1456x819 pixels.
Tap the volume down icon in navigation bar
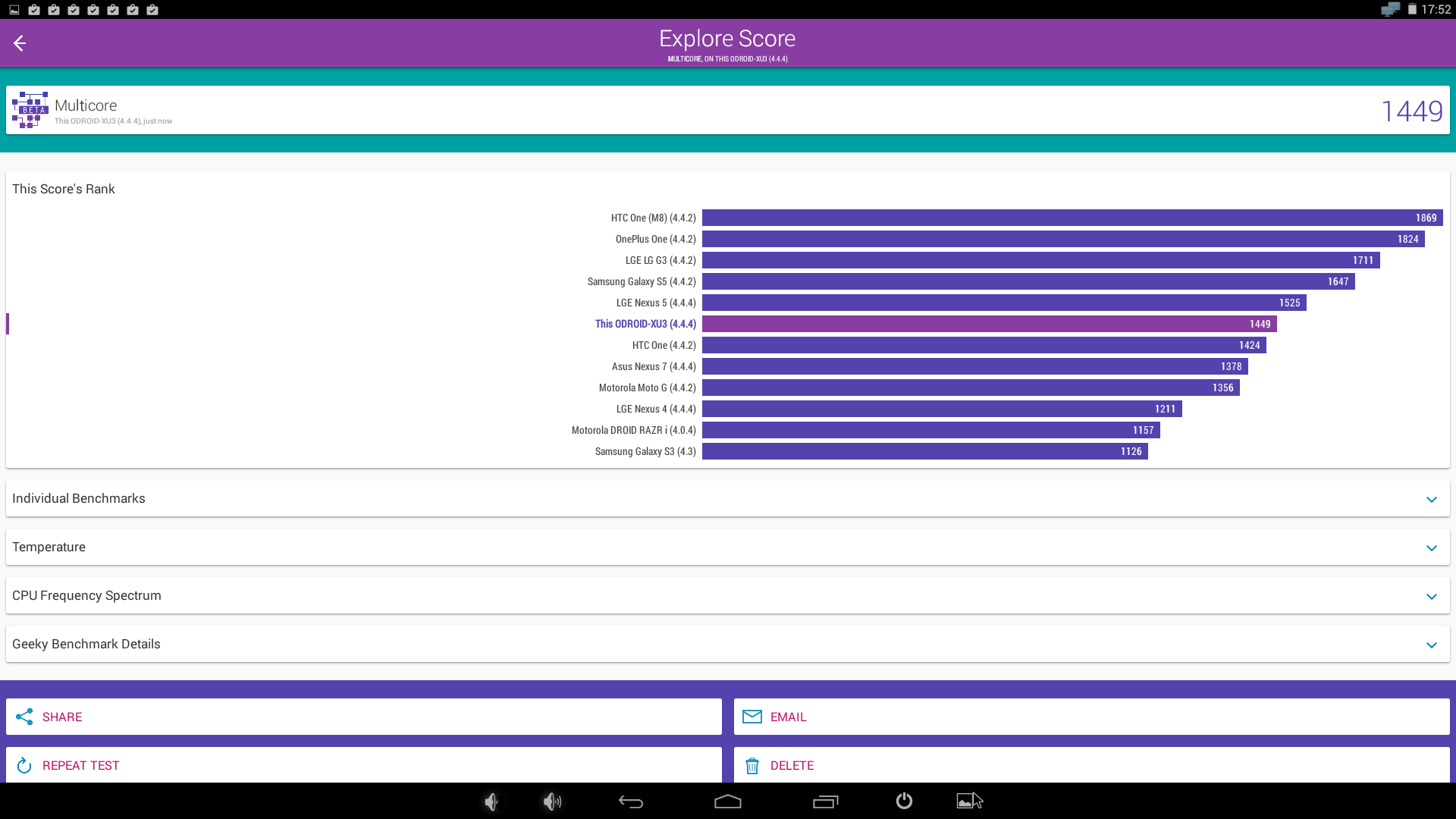pyautogui.click(x=491, y=802)
